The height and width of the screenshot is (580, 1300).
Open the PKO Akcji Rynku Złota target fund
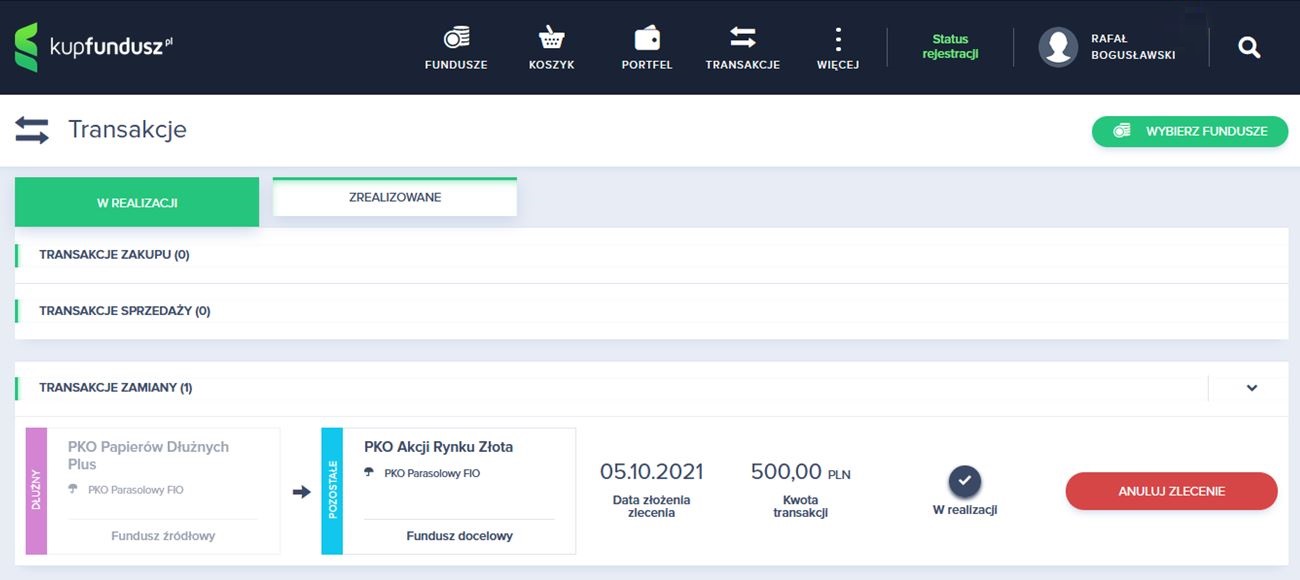point(438,447)
